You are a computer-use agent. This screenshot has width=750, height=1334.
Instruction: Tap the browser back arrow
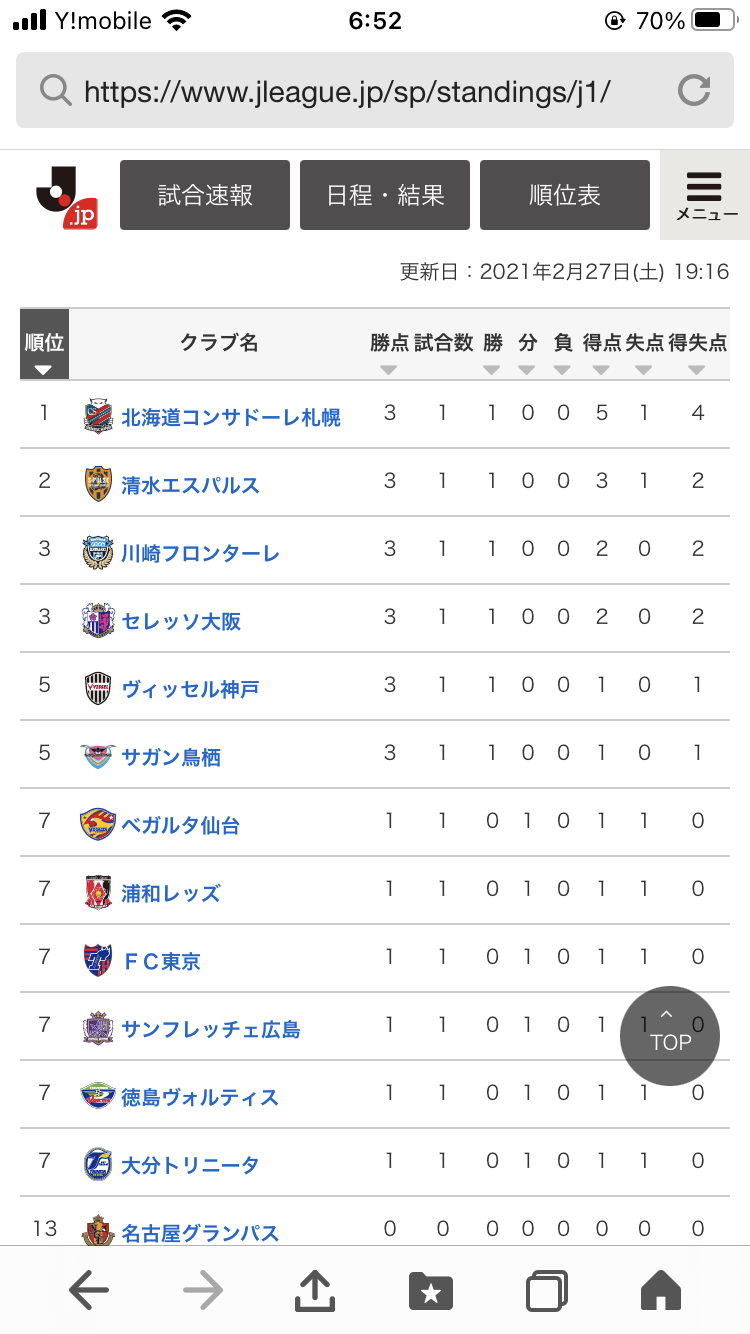coord(89,1291)
